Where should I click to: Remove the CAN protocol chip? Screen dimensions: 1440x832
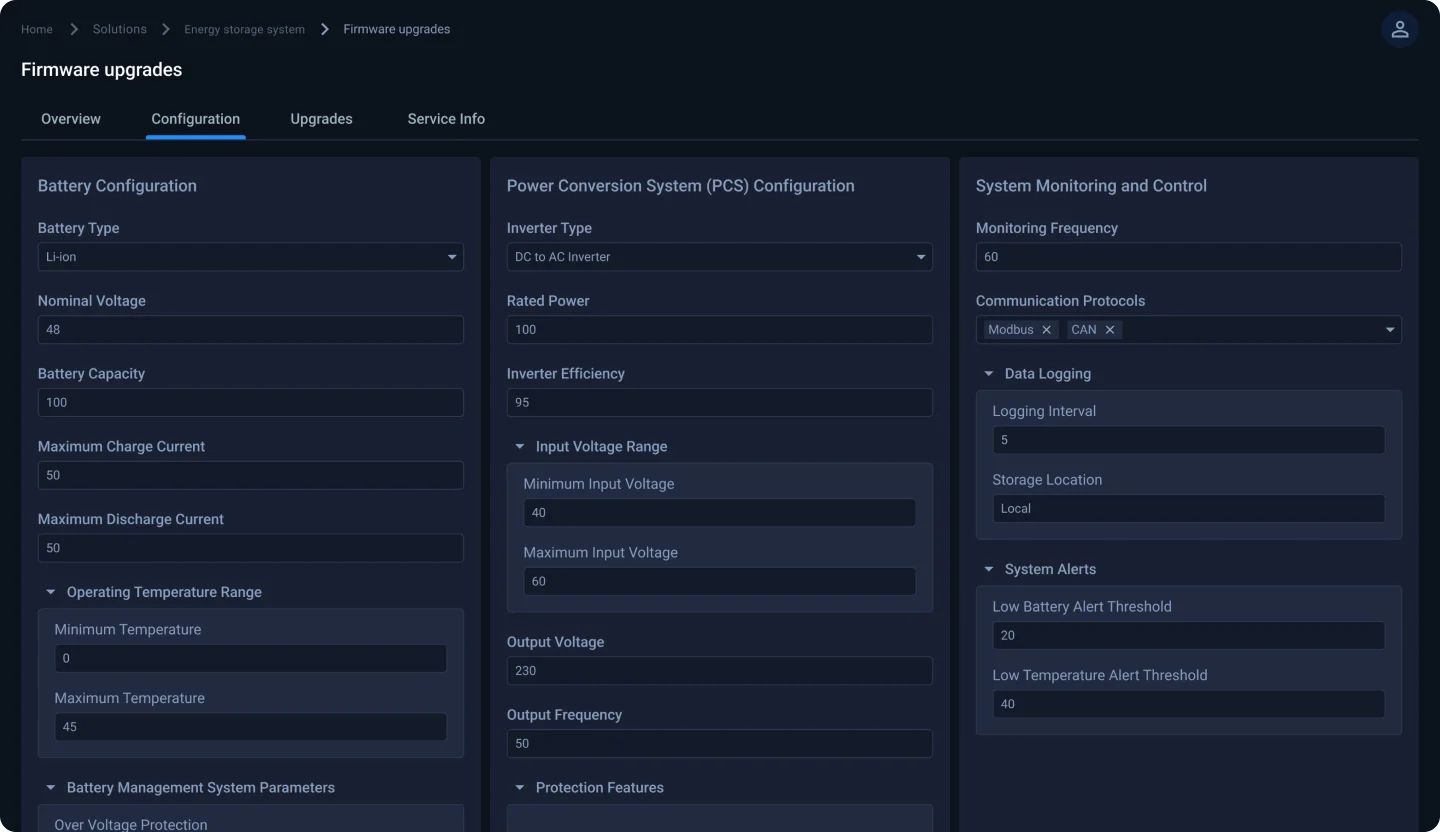(1110, 330)
